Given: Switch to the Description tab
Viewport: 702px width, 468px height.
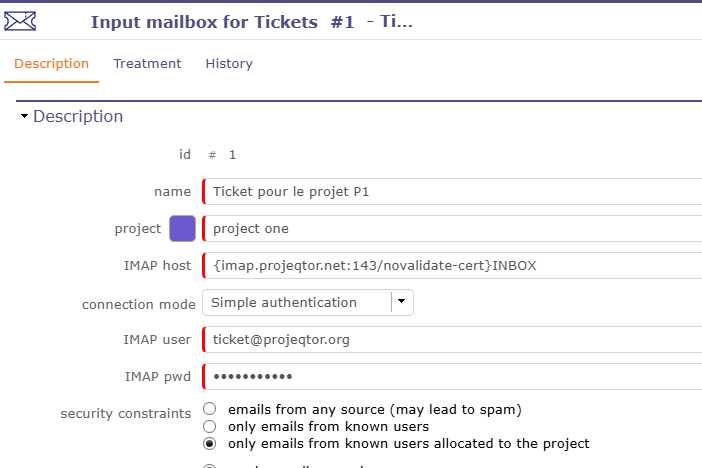Looking at the screenshot, I should (52, 64).
